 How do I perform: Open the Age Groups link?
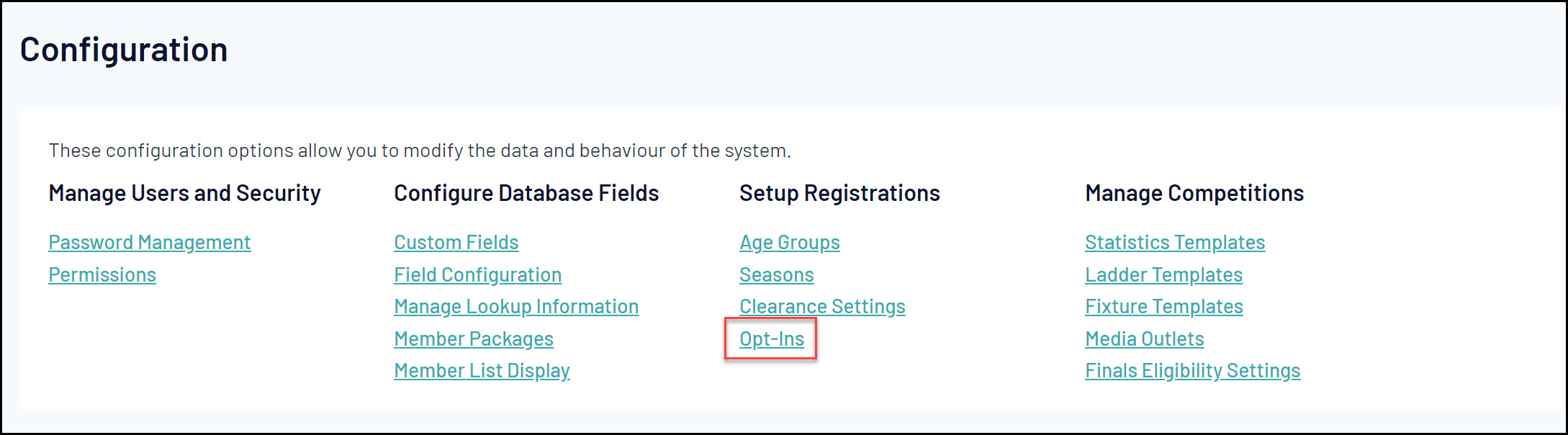pos(789,243)
